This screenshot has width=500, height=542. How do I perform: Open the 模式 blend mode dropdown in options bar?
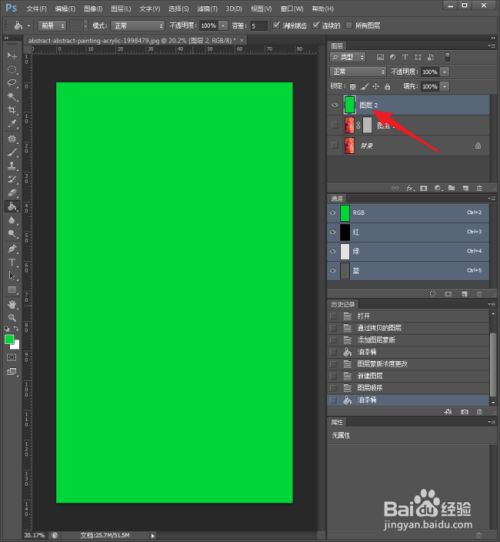(138, 26)
